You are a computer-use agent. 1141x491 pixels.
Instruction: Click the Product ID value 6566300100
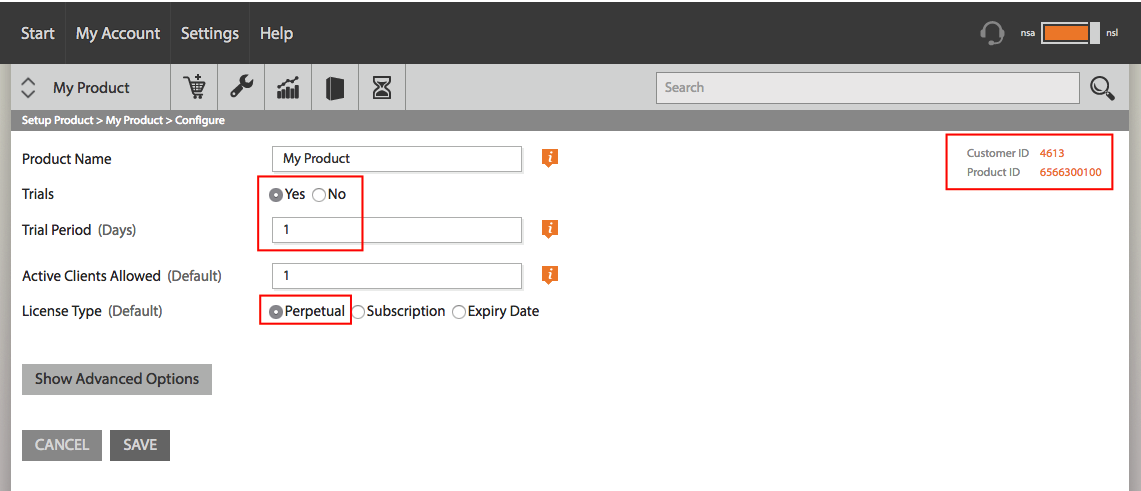tap(1070, 172)
